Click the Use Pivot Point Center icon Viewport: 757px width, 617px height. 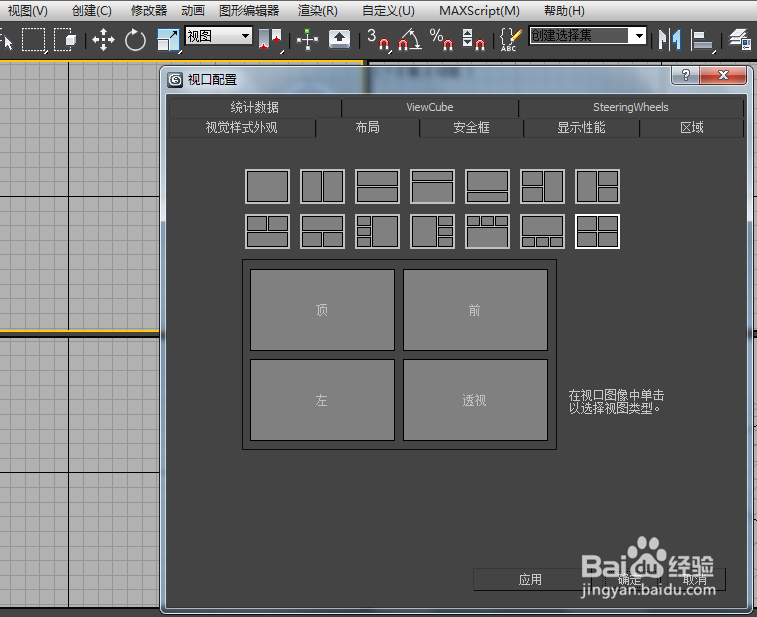pos(270,40)
